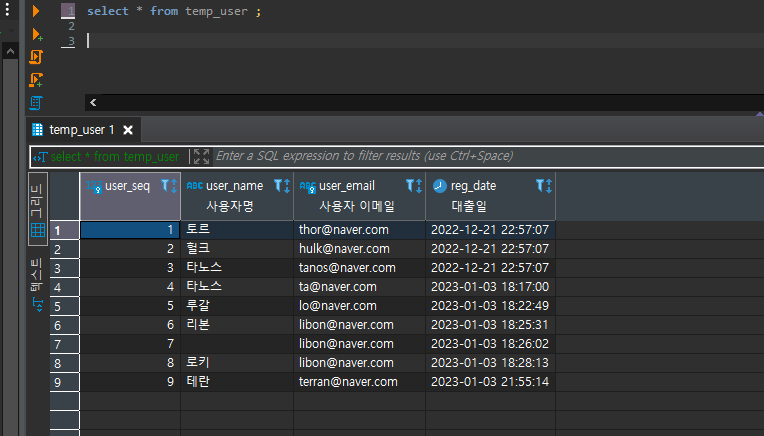Click the user_name cell 로키
Screen dimensions: 764x436
tap(237, 362)
